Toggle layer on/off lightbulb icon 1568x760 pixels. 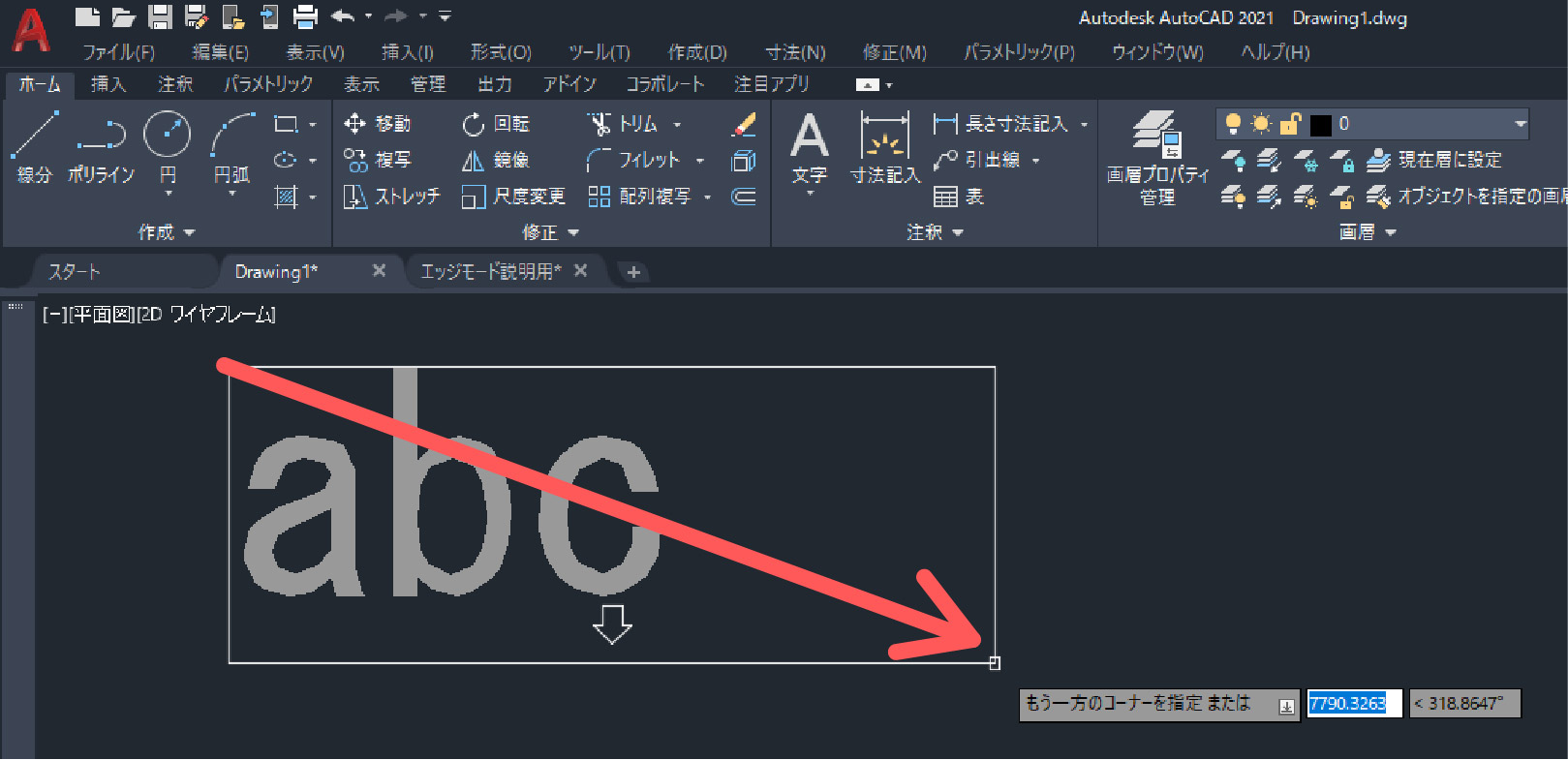(x=1233, y=124)
